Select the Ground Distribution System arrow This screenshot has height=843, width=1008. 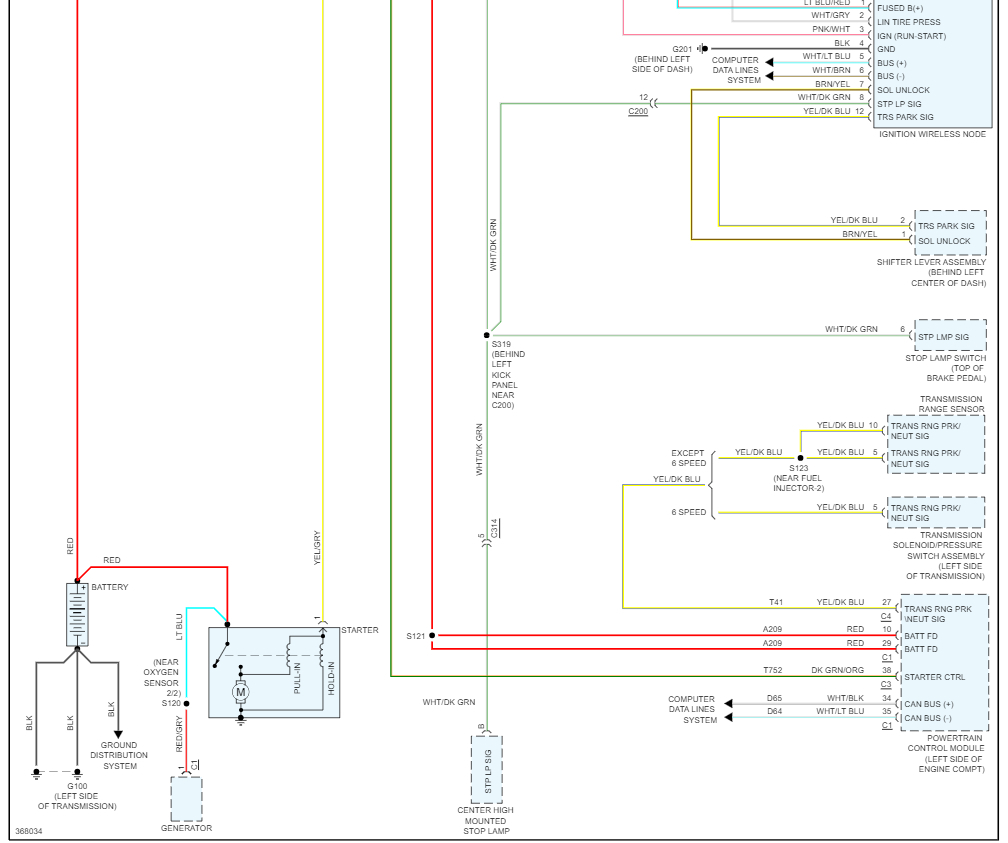click(118, 734)
